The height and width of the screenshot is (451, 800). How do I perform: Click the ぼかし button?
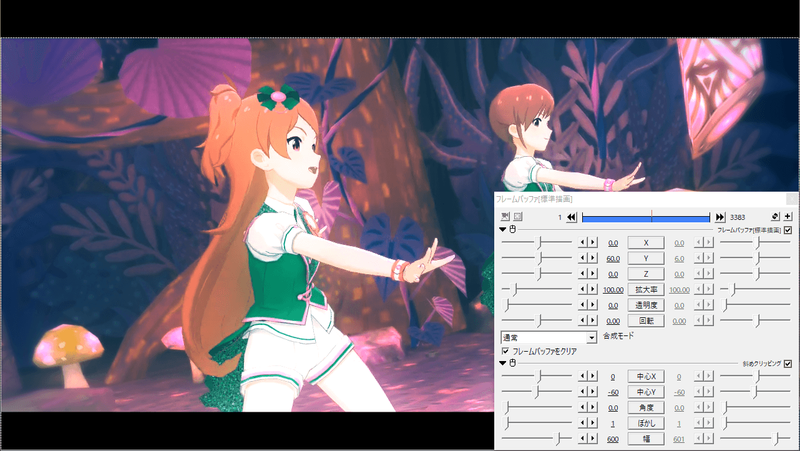click(x=646, y=423)
